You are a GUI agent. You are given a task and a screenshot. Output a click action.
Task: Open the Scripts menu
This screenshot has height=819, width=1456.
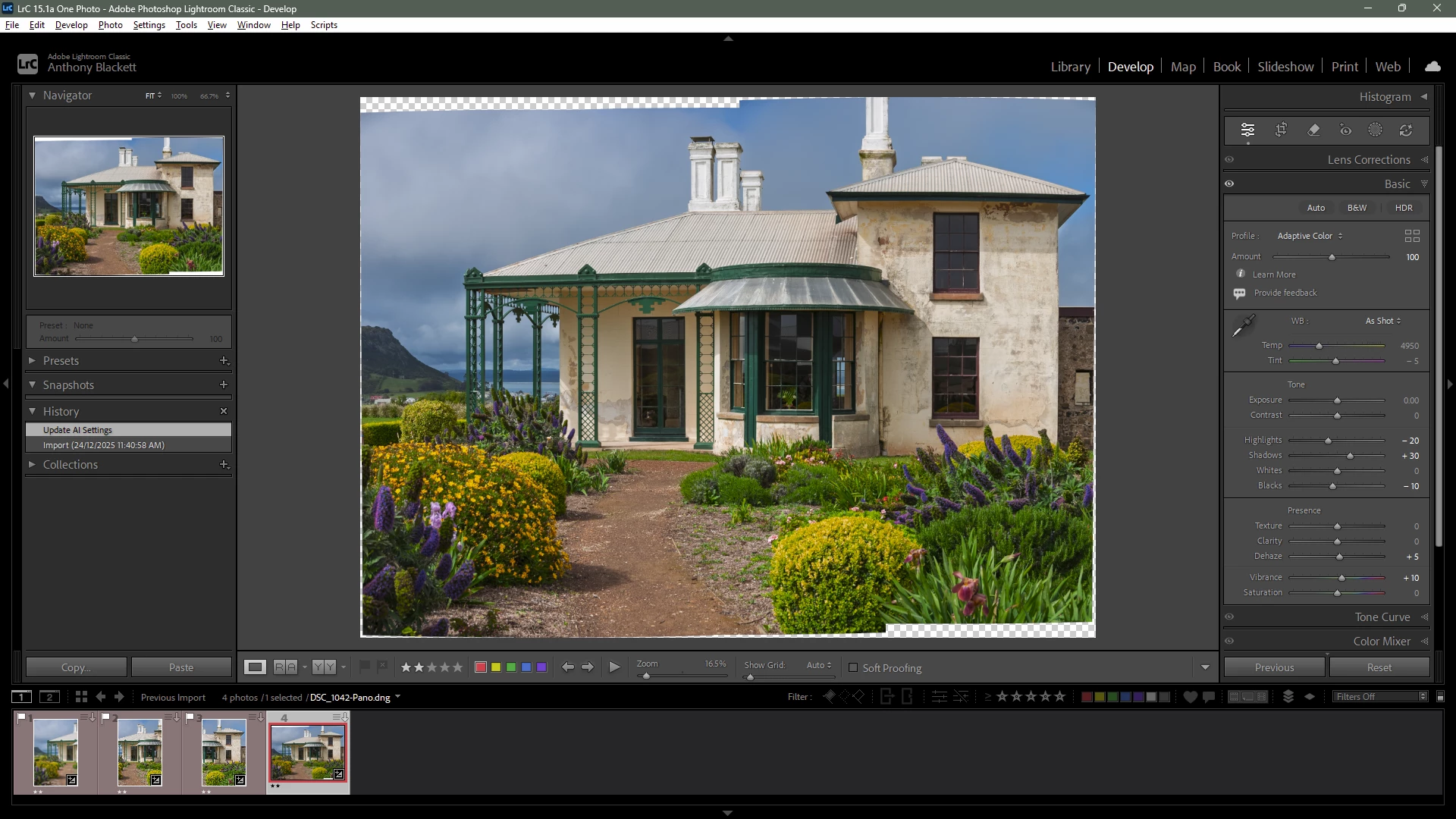pyautogui.click(x=324, y=25)
